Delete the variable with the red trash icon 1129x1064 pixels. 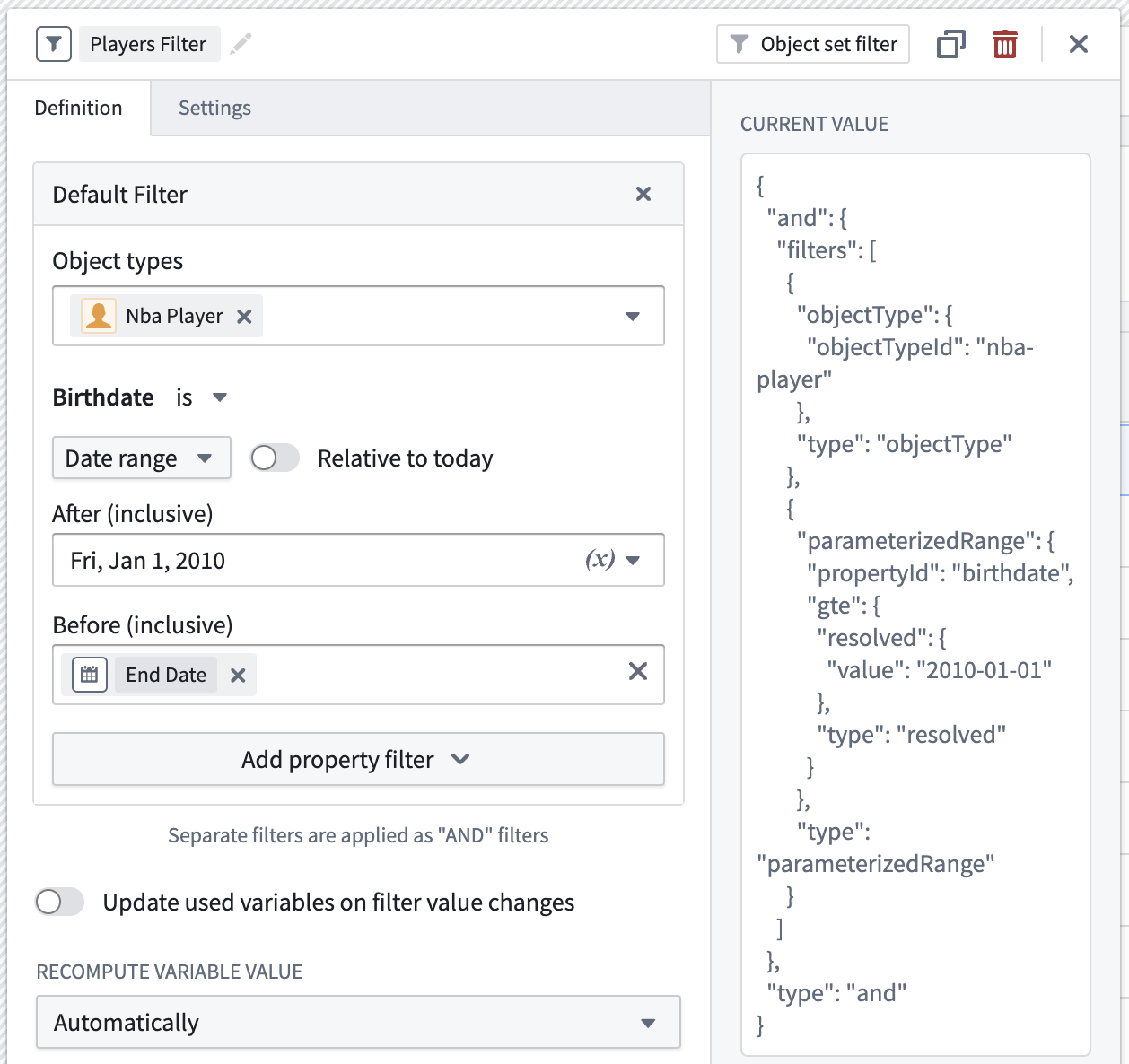1004,44
